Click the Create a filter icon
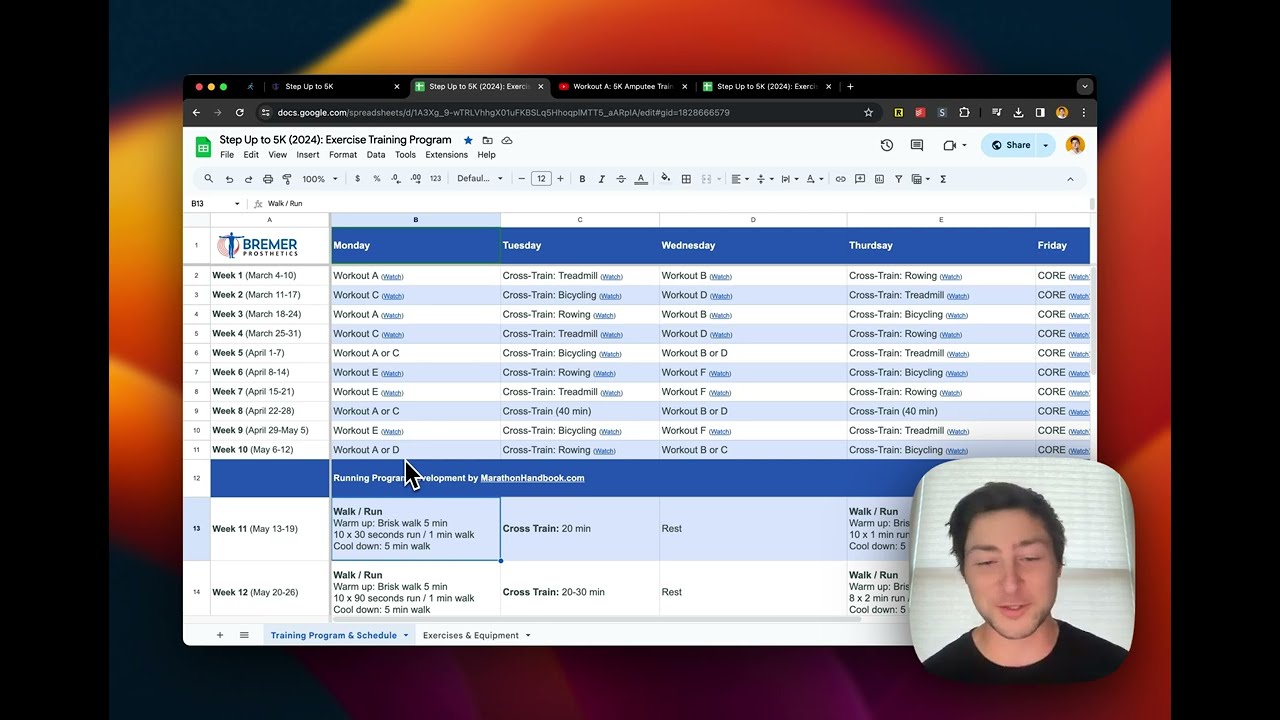This screenshot has width=1280, height=720. (898, 179)
